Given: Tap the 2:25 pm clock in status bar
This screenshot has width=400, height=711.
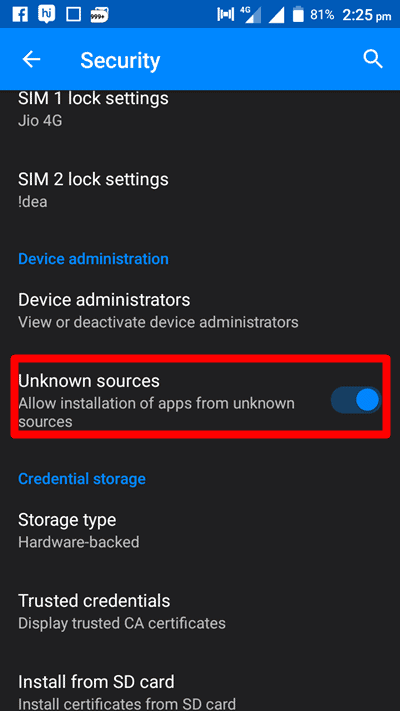Looking at the screenshot, I should 366,15.
